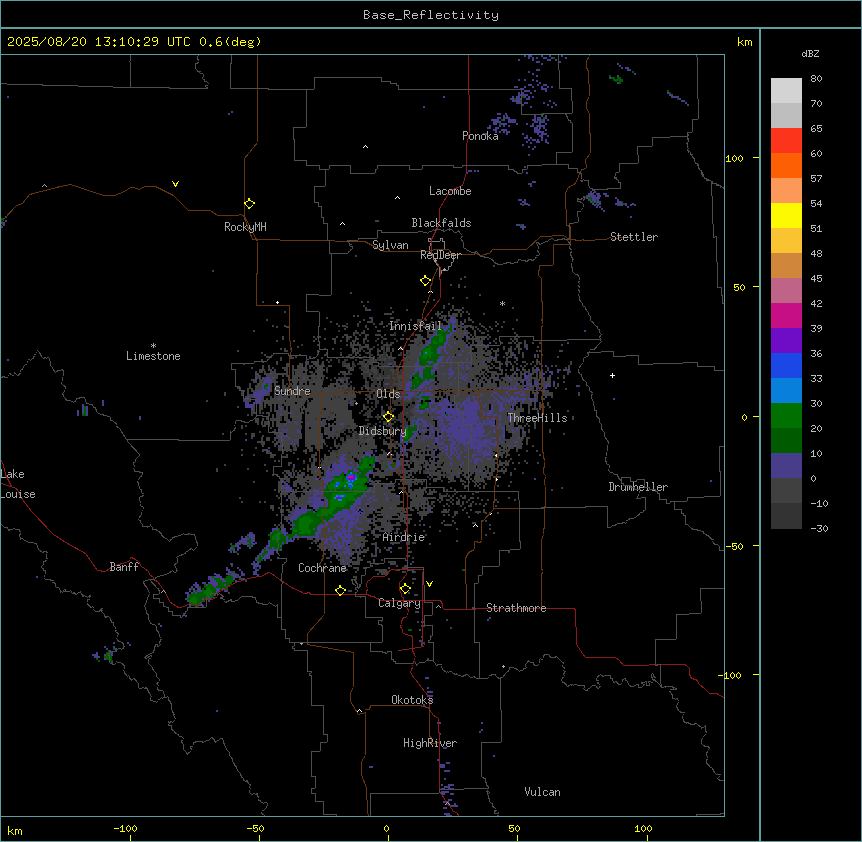Screen dimensions: 862x842
Task: Click the RockyMH map label
Action: (245, 227)
